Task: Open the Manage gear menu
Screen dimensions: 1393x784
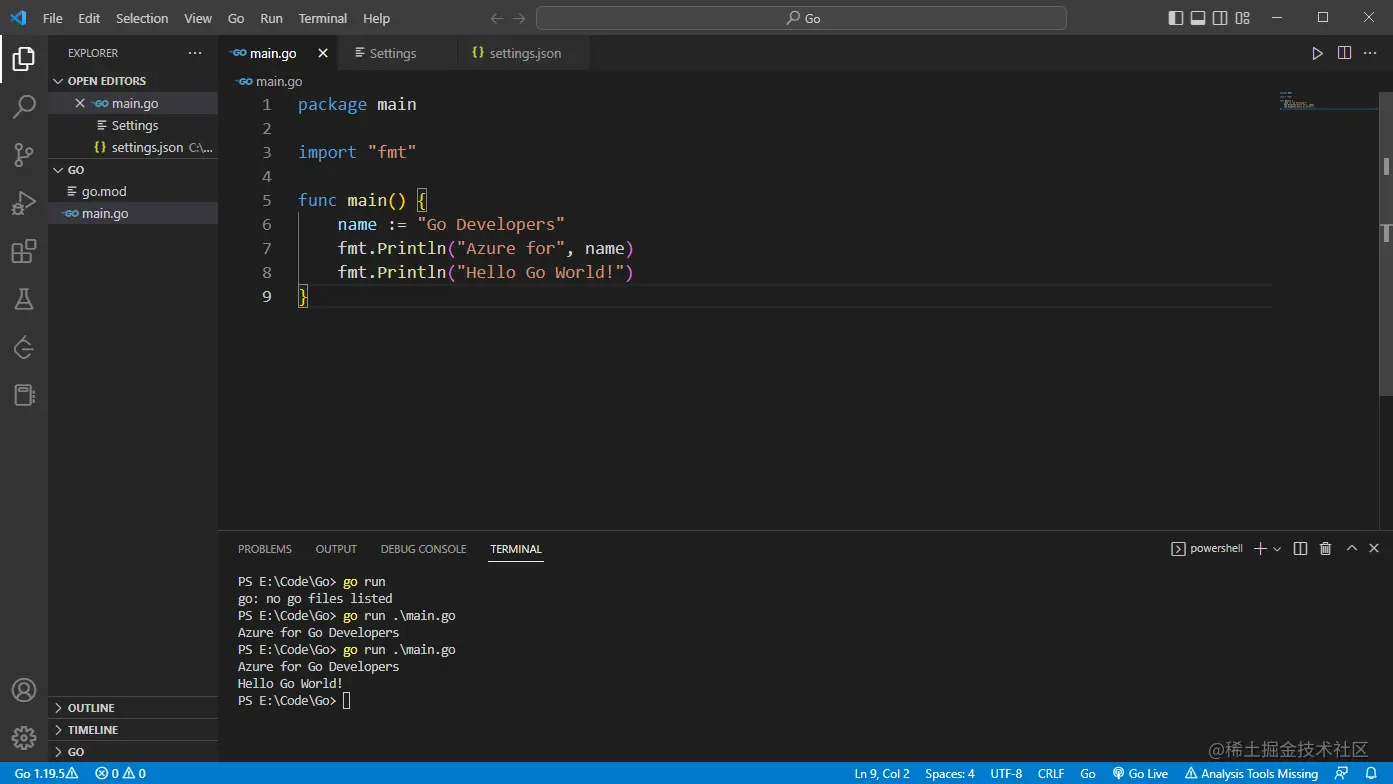Action: click(24, 739)
